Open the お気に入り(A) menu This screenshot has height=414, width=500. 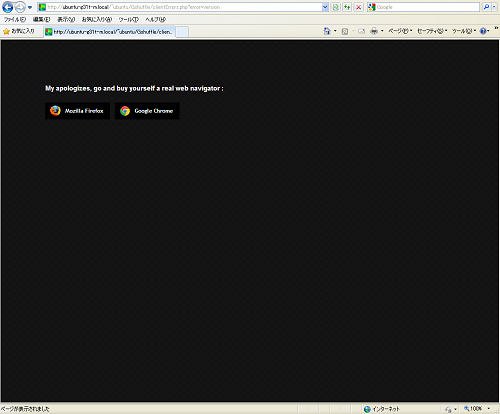click(x=97, y=19)
